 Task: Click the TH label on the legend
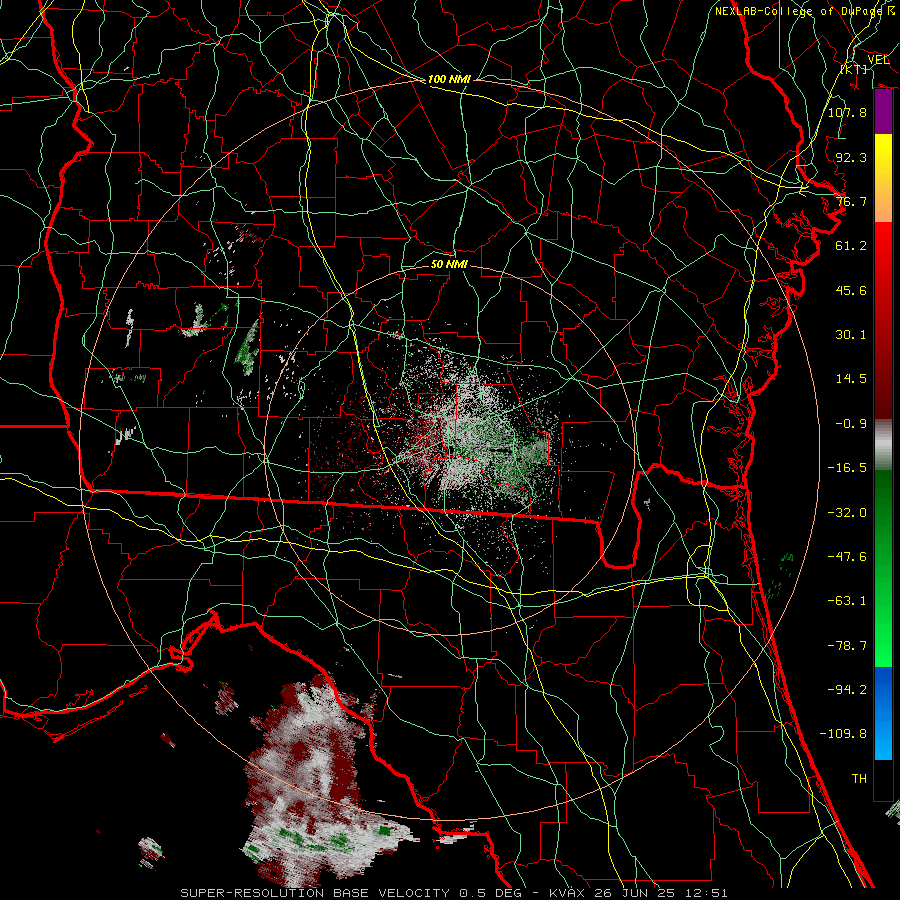point(859,779)
